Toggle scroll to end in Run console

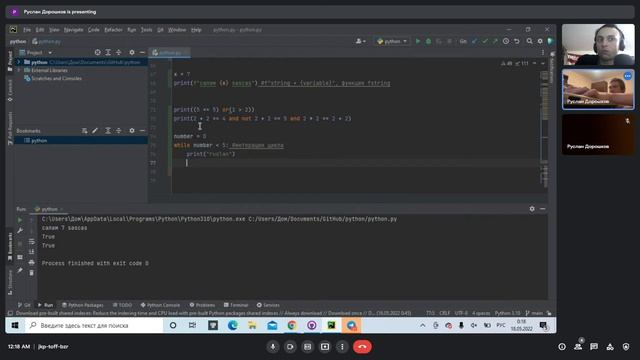tap(31, 252)
